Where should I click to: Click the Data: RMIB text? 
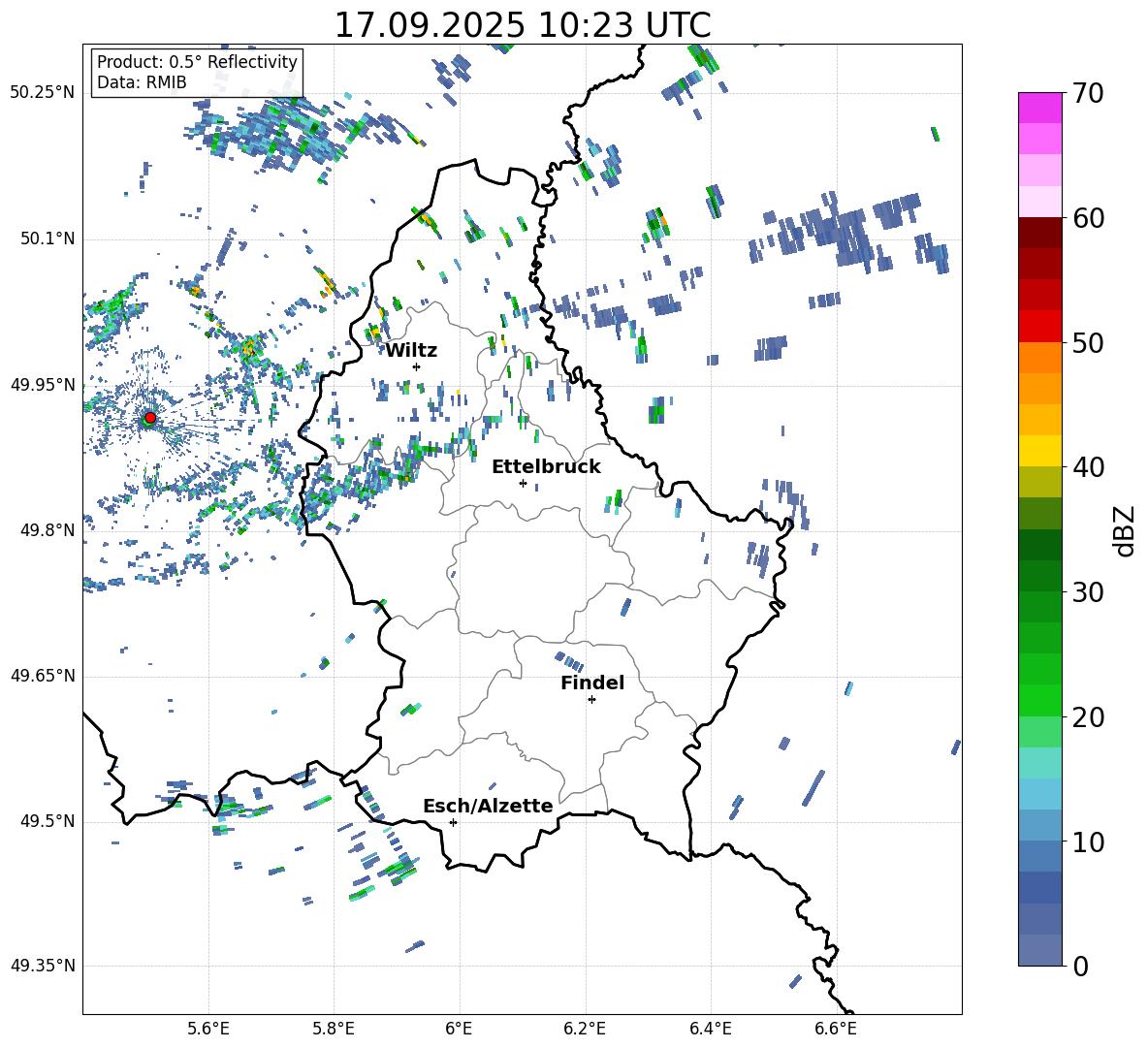142,82
